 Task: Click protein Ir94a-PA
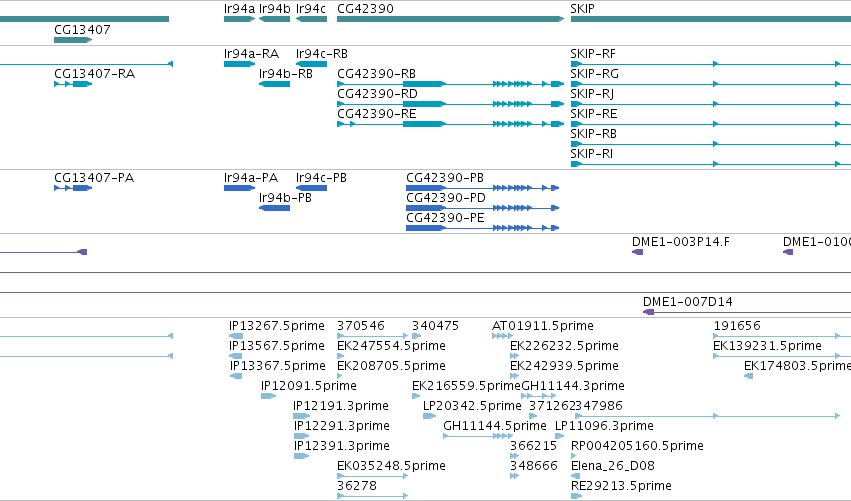tap(239, 188)
